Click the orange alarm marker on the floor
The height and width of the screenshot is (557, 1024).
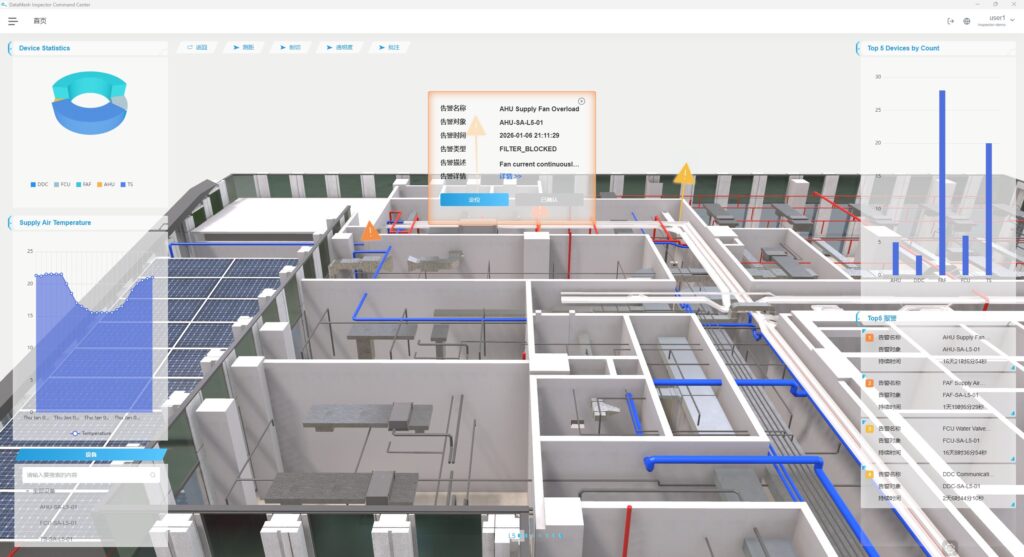tap(371, 231)
